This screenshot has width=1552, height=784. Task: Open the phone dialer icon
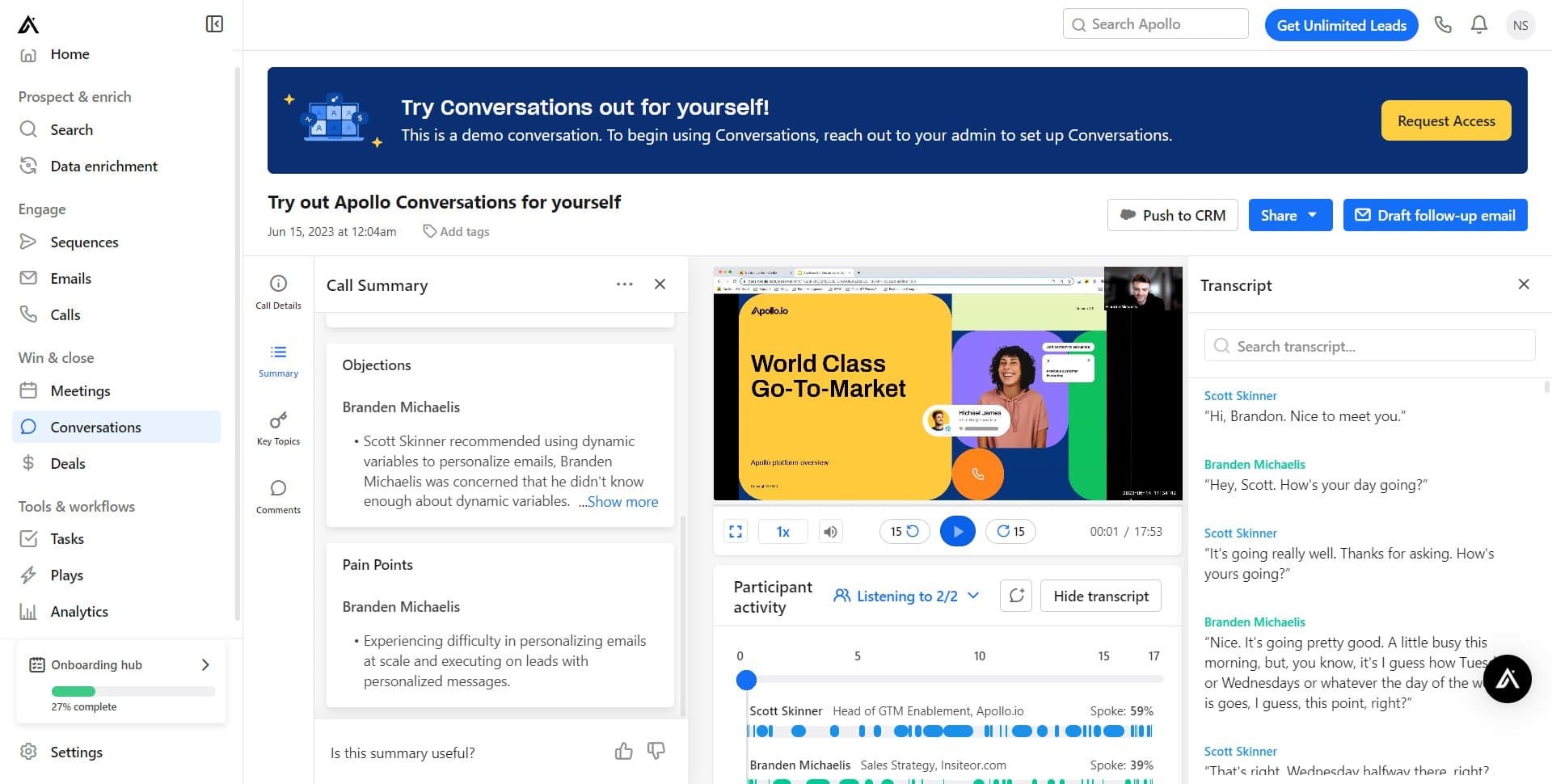(1443, 25)
